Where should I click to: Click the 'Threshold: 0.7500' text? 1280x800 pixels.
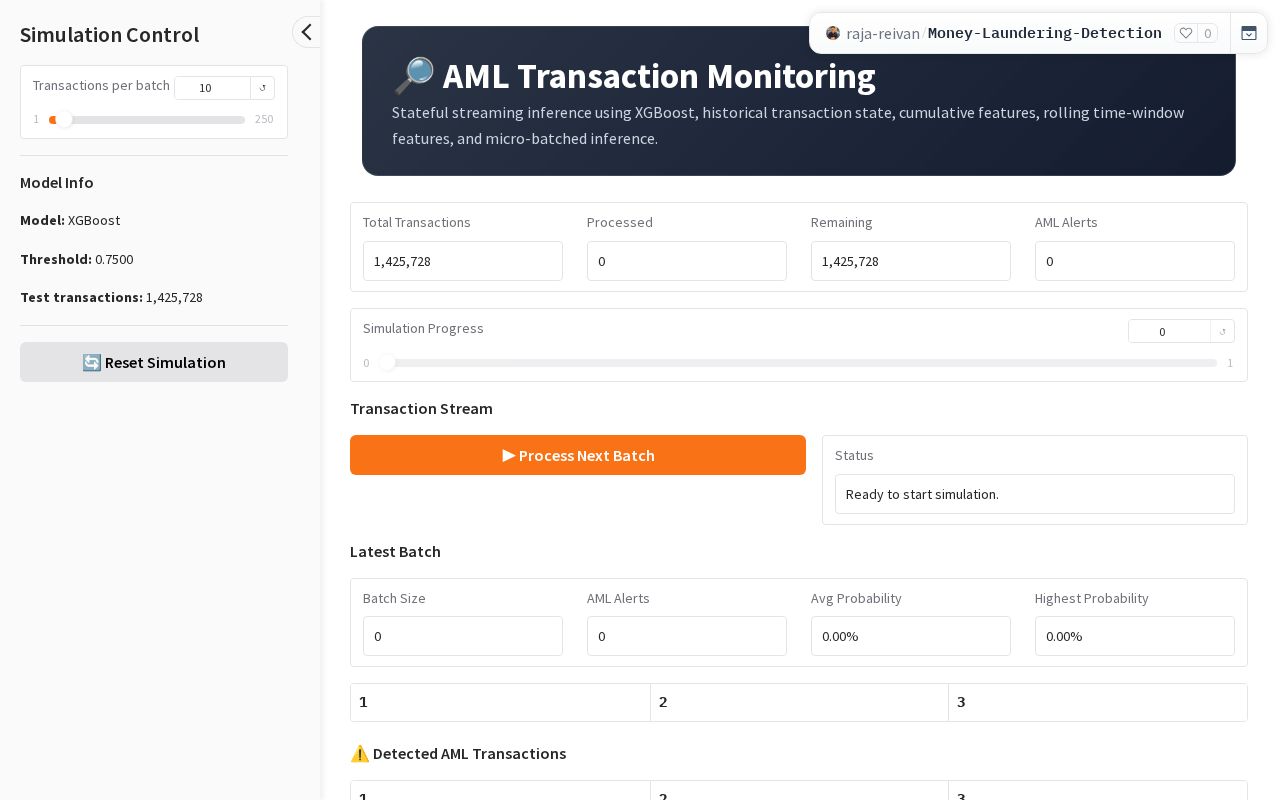[76, 259]
